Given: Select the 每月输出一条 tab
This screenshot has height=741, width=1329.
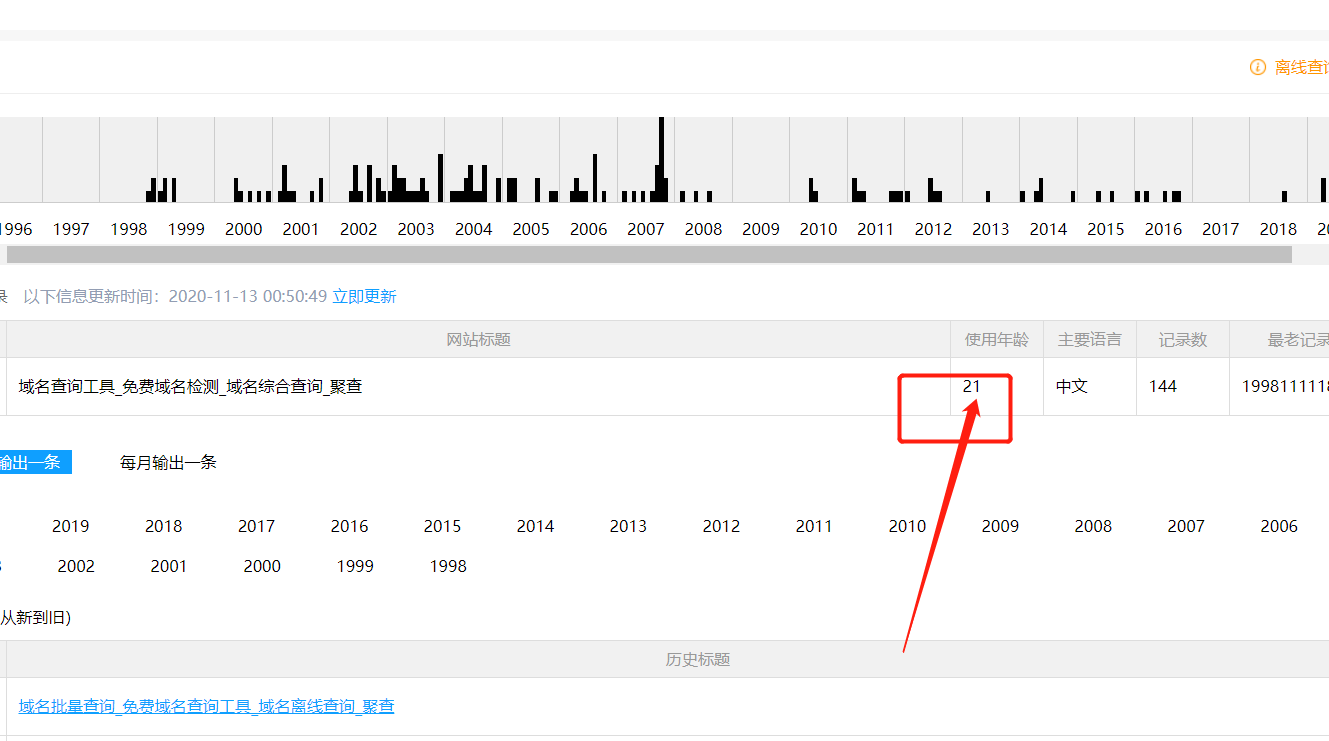Looking at the screenshot, I should [167, 461].
